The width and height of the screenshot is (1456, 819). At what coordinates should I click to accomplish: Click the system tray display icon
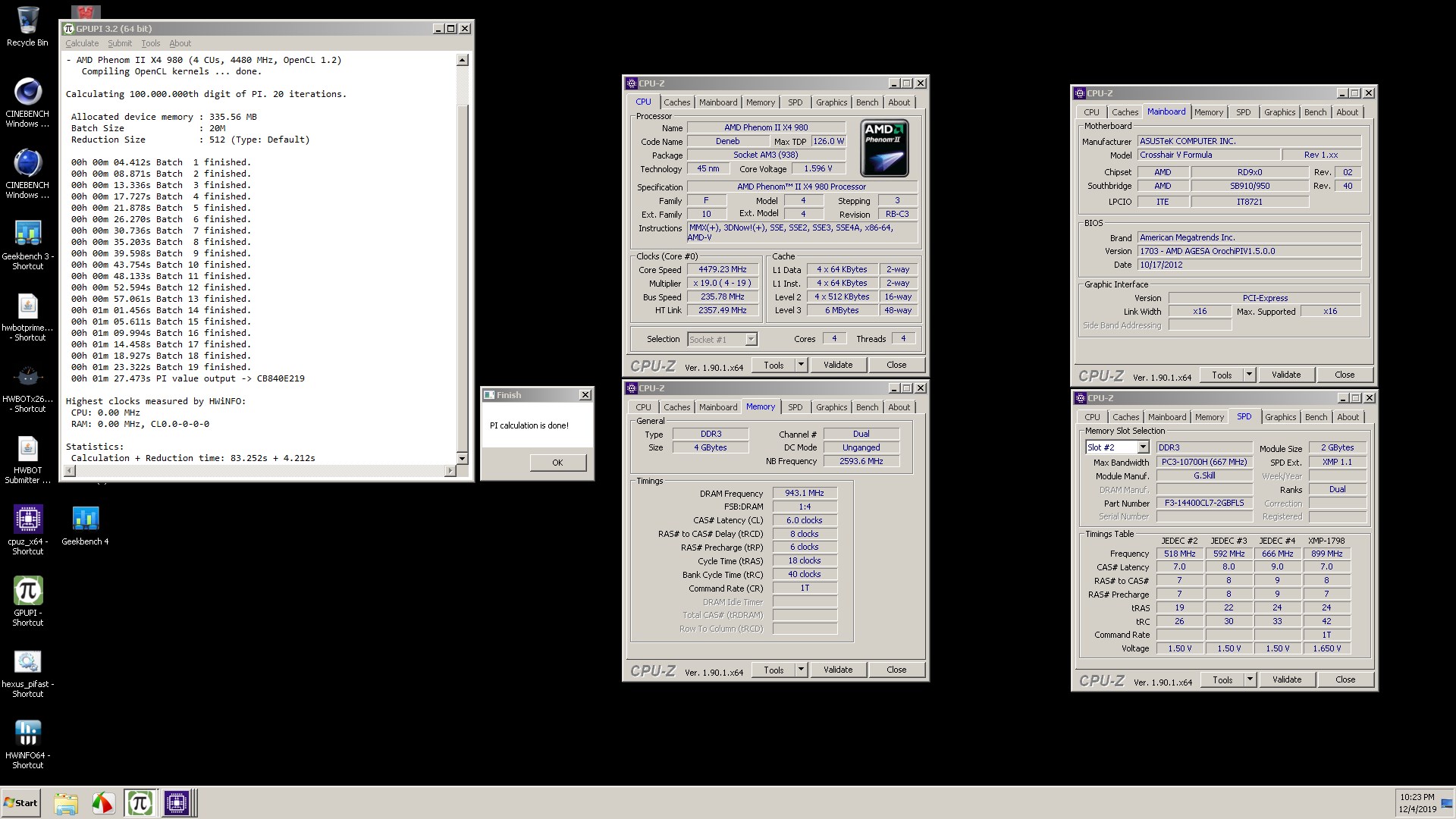click(1447, 804)
